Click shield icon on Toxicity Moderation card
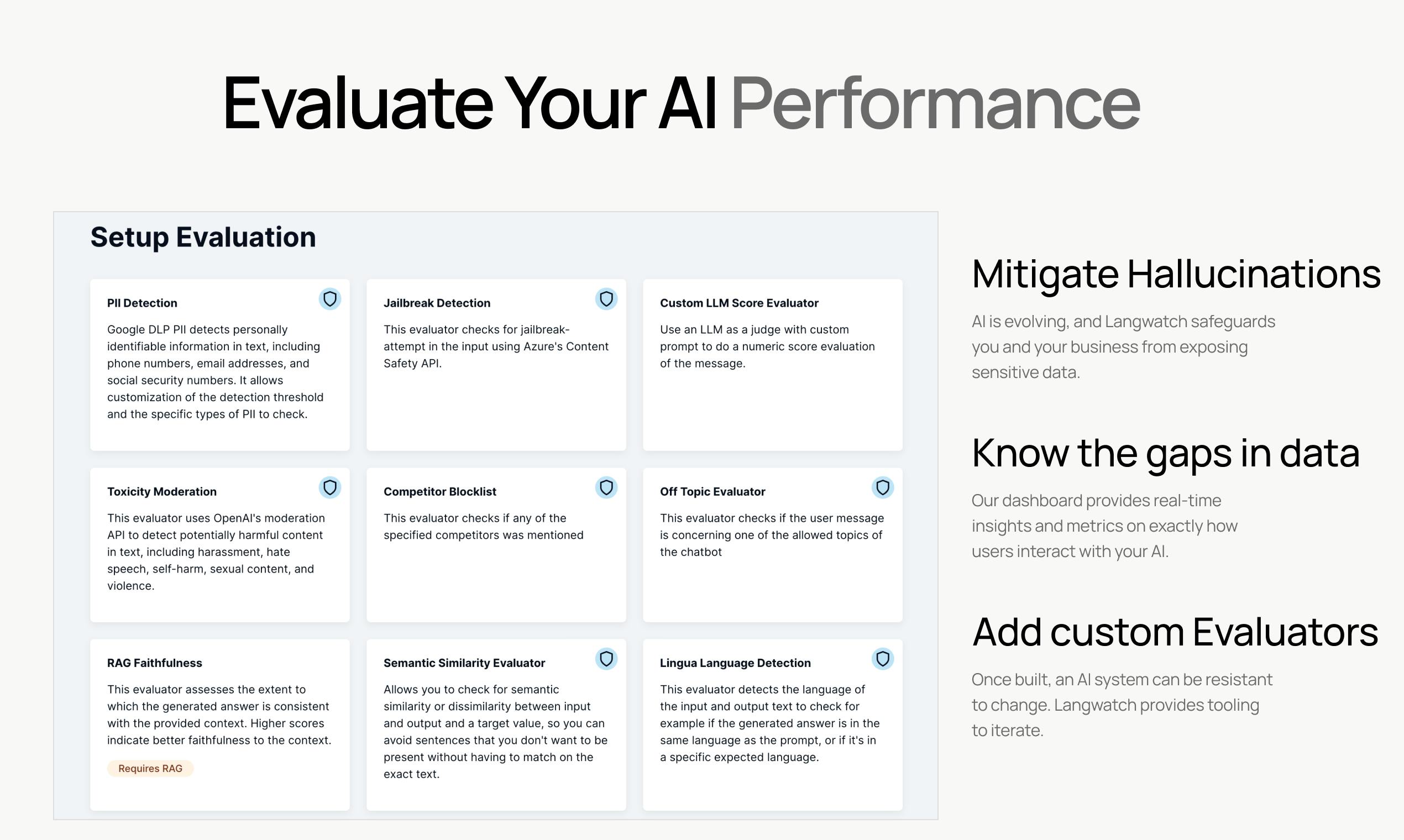The image size is (1404, 840). (x=329, y=487)
